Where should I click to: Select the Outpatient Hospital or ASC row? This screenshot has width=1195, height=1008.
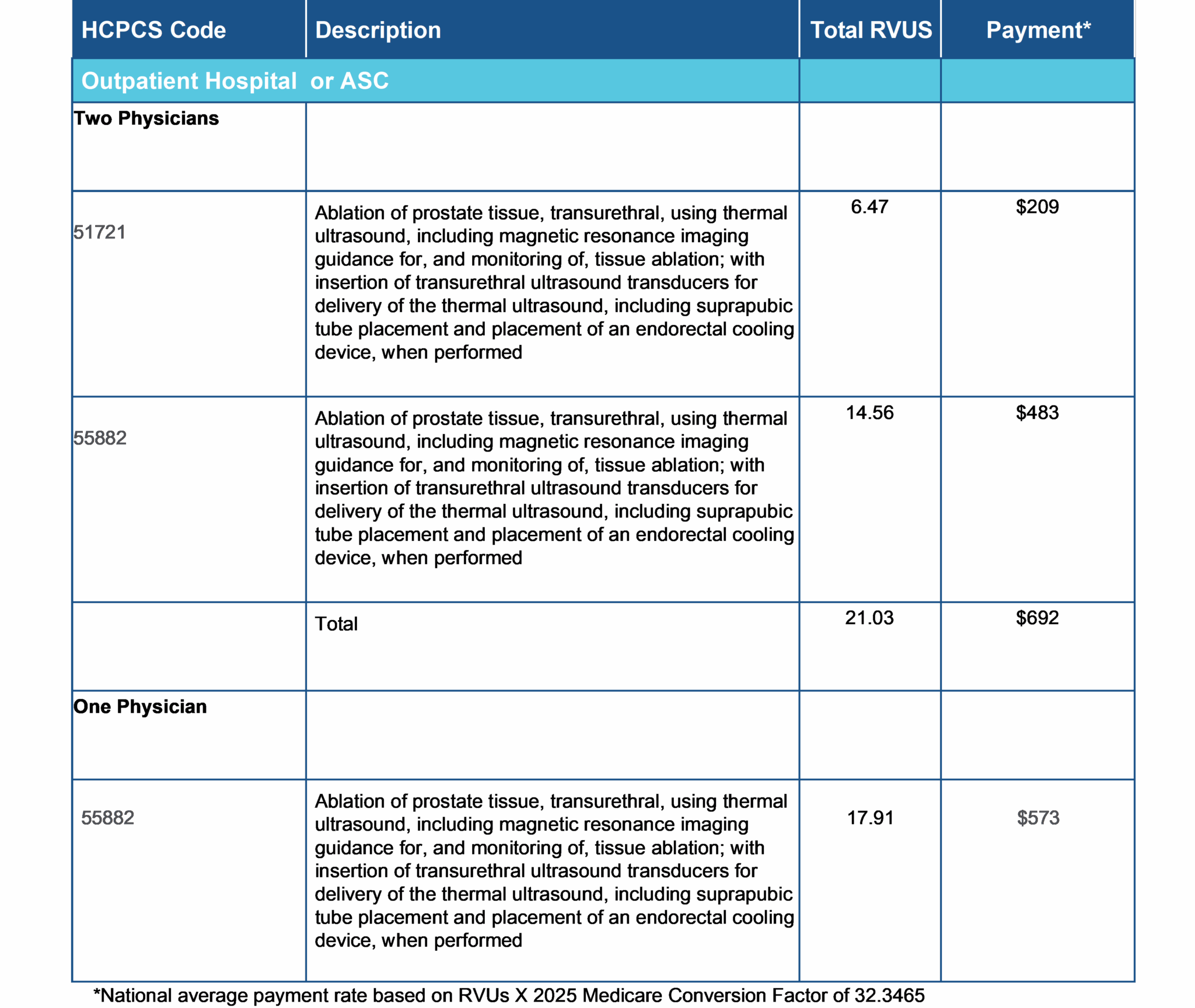click(x=235, y=81)
